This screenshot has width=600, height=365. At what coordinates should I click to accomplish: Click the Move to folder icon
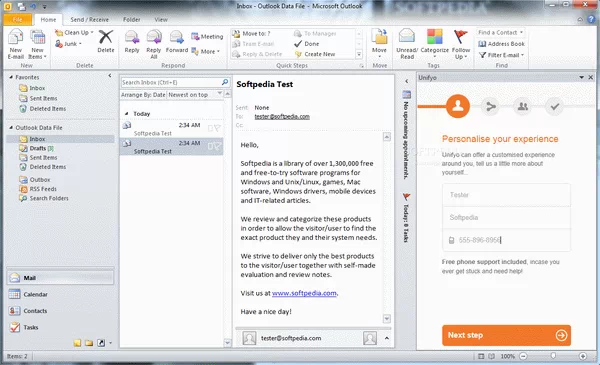pyautogui.click(x=379, y=37)
